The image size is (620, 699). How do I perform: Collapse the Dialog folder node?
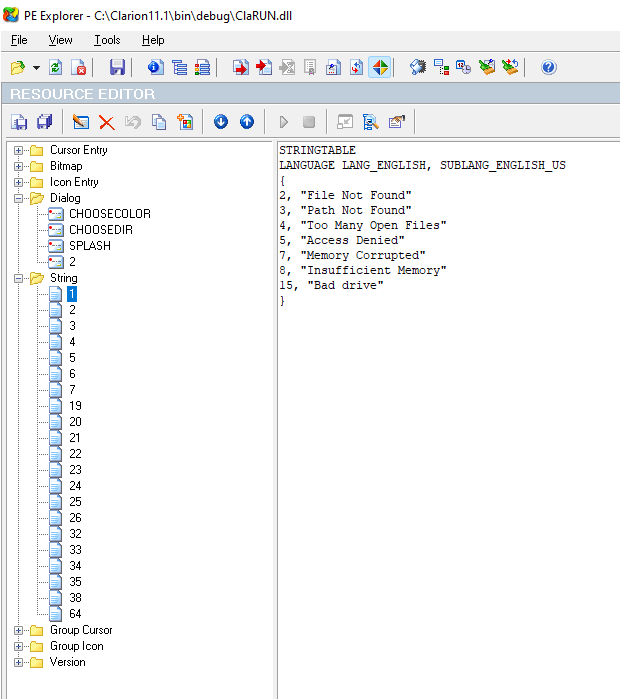tap(18, 198)
